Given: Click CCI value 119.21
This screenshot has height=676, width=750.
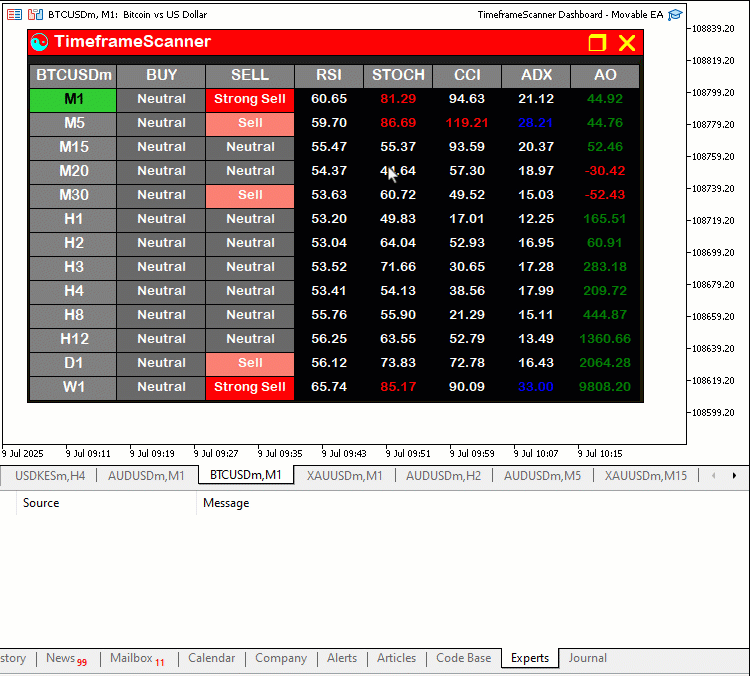Looking at the screenshot, I should tap(467, 123).
